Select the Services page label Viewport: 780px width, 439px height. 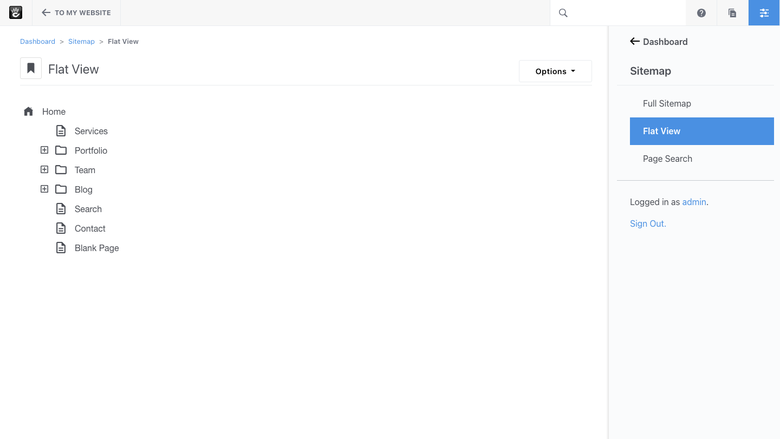(91, 131)
